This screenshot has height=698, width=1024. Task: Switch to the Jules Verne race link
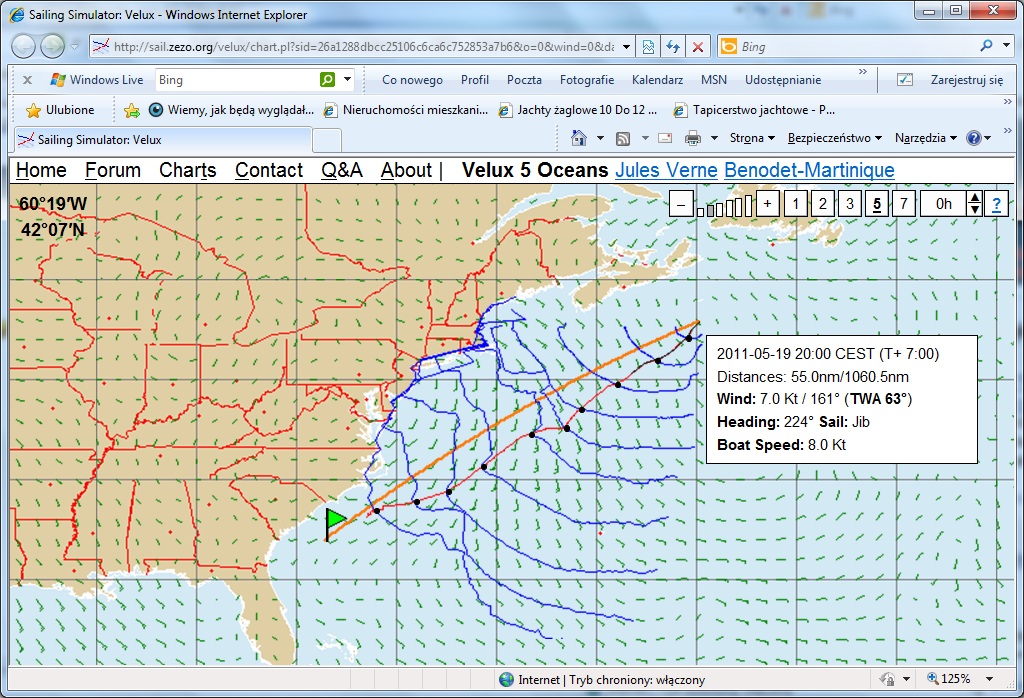[x=666, y=170]
